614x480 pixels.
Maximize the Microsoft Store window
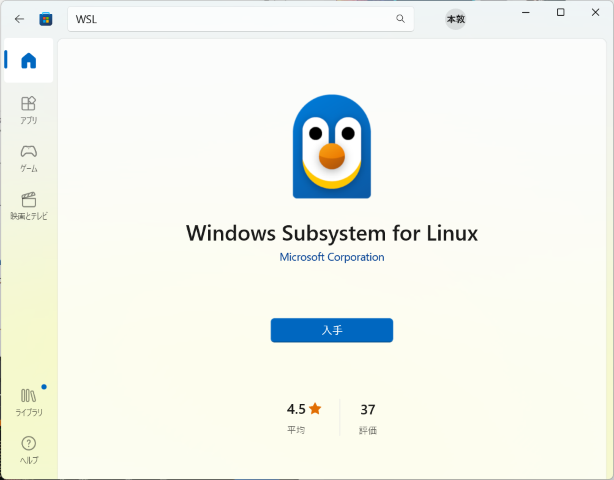(560, 12)
